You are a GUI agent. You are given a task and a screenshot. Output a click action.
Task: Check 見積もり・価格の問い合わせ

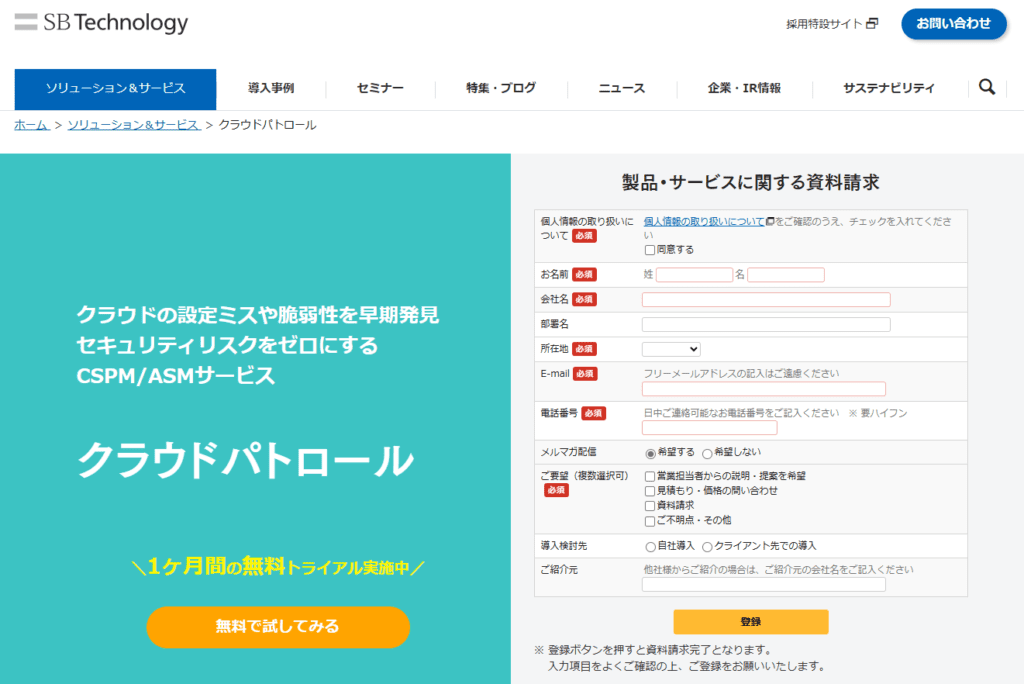[x=650, y=491]
